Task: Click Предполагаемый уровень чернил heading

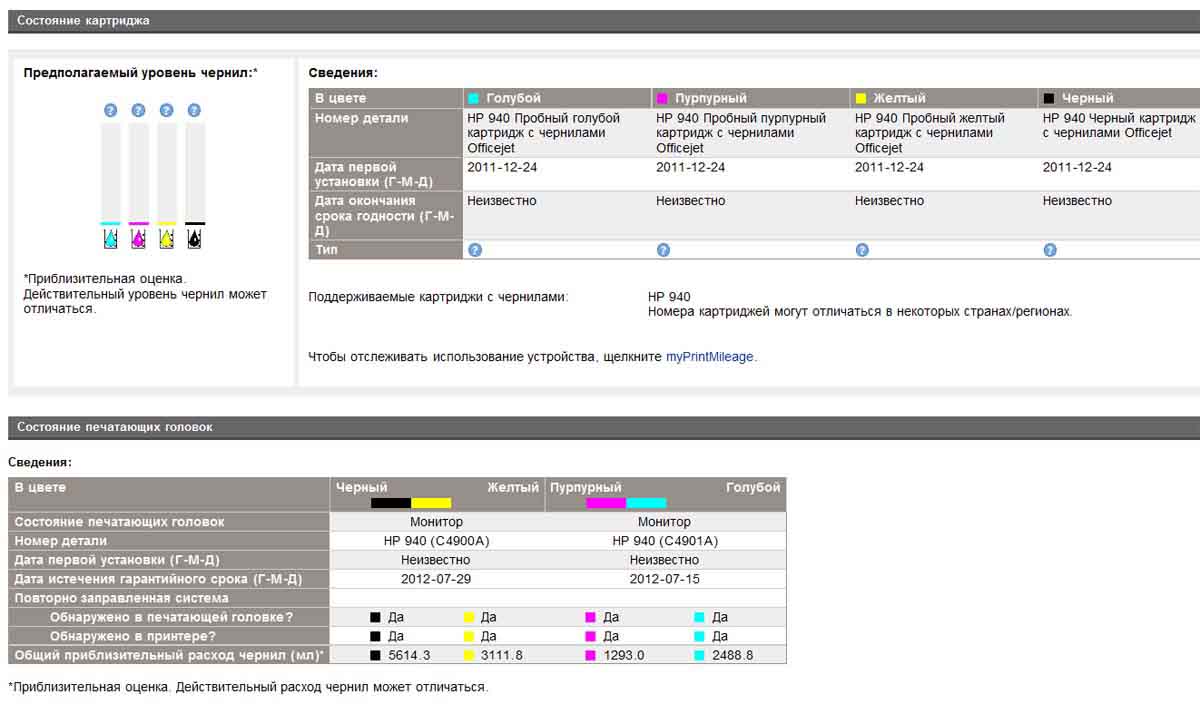Action: (x=140, y=73)
